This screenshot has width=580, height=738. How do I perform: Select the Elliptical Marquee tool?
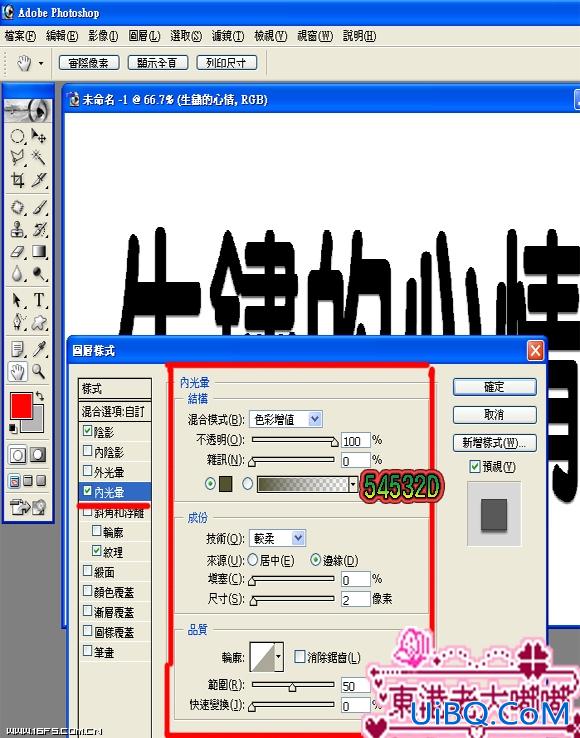17,137
